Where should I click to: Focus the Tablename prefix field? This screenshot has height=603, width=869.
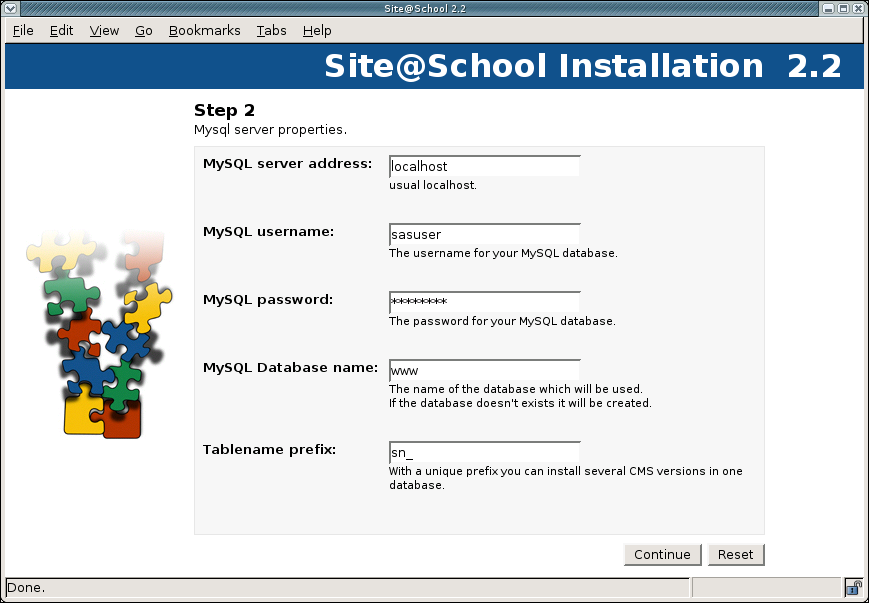(484, 452)
